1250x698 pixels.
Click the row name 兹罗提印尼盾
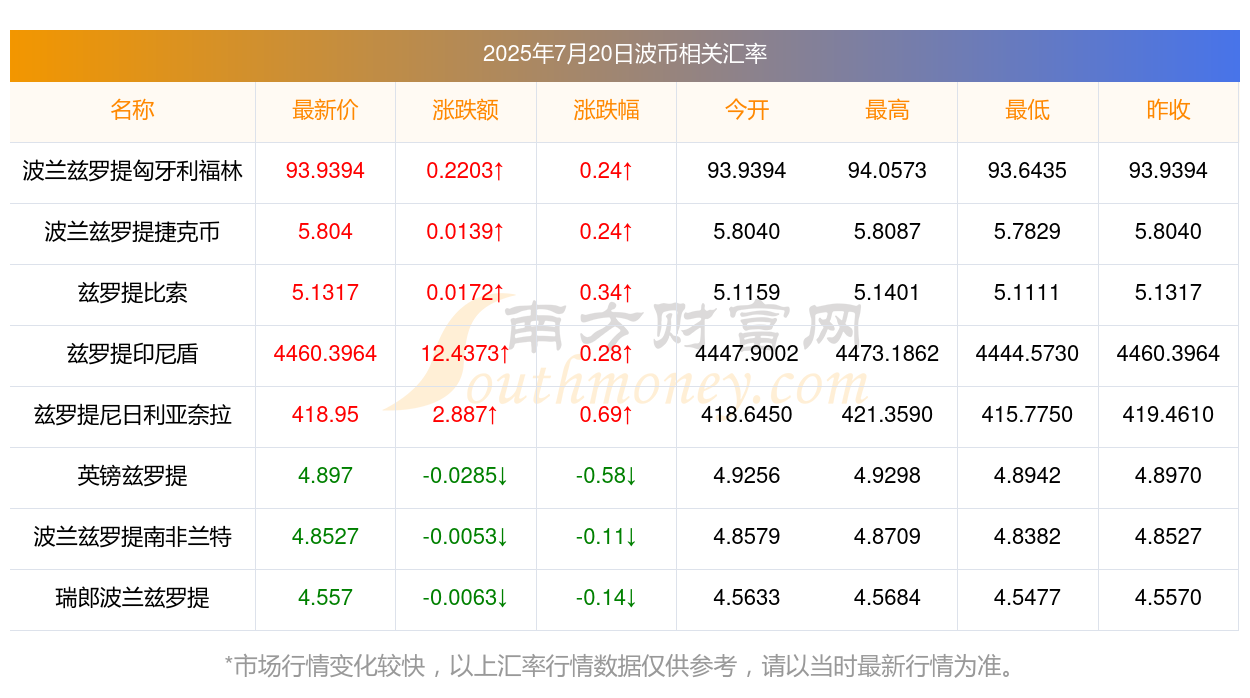(133, 354)
